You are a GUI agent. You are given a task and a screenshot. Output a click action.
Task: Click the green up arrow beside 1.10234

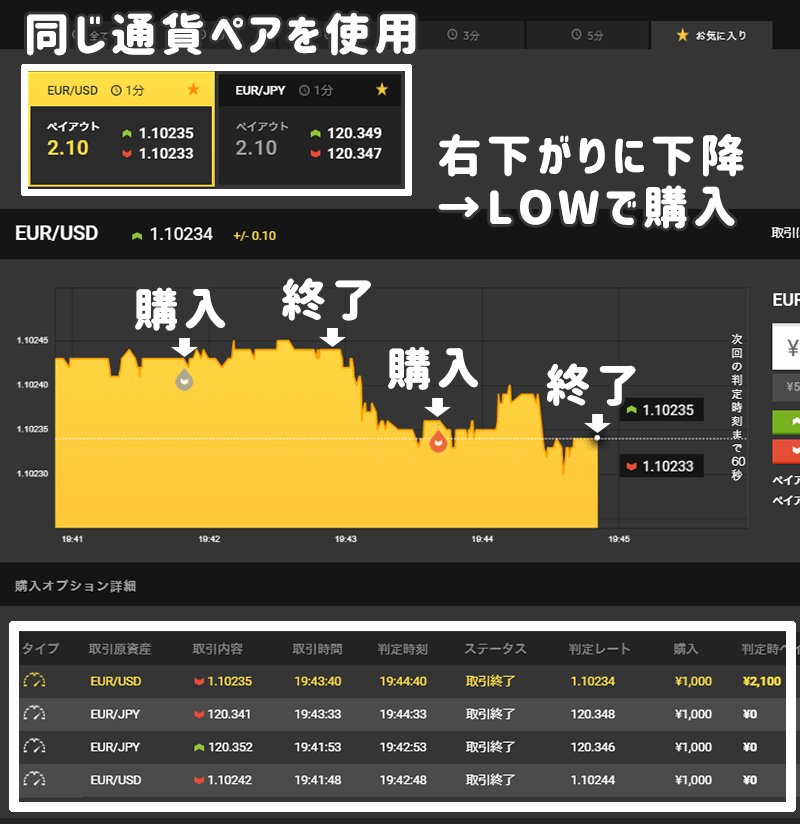tap(137, 236)
